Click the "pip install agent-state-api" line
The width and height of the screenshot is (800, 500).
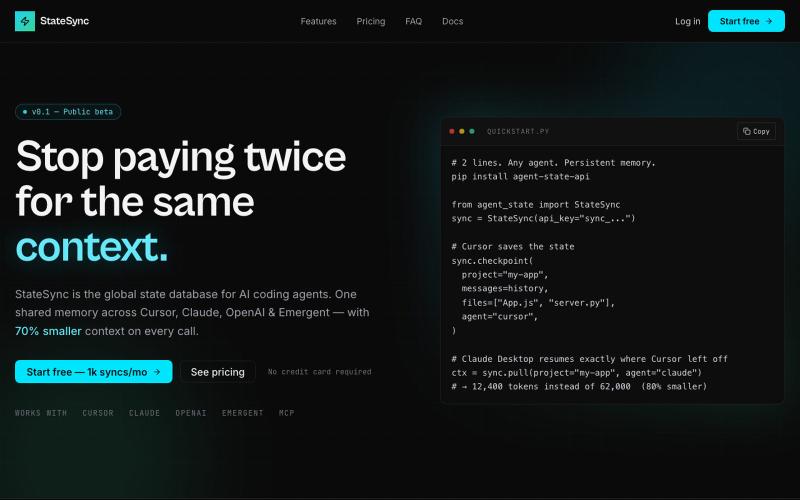tap(520, 177)
